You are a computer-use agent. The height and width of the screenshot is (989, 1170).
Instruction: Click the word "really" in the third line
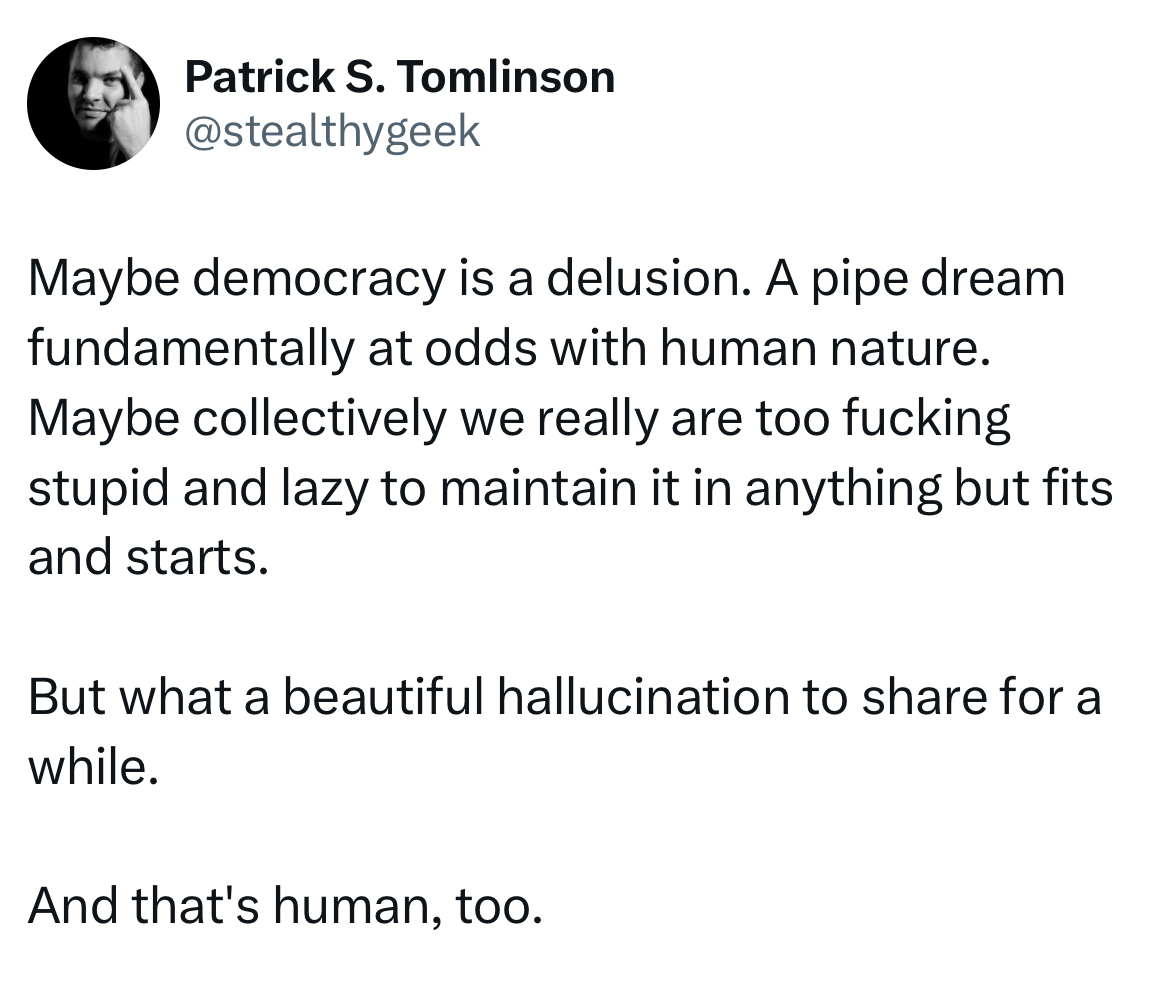tap(598, 419)
